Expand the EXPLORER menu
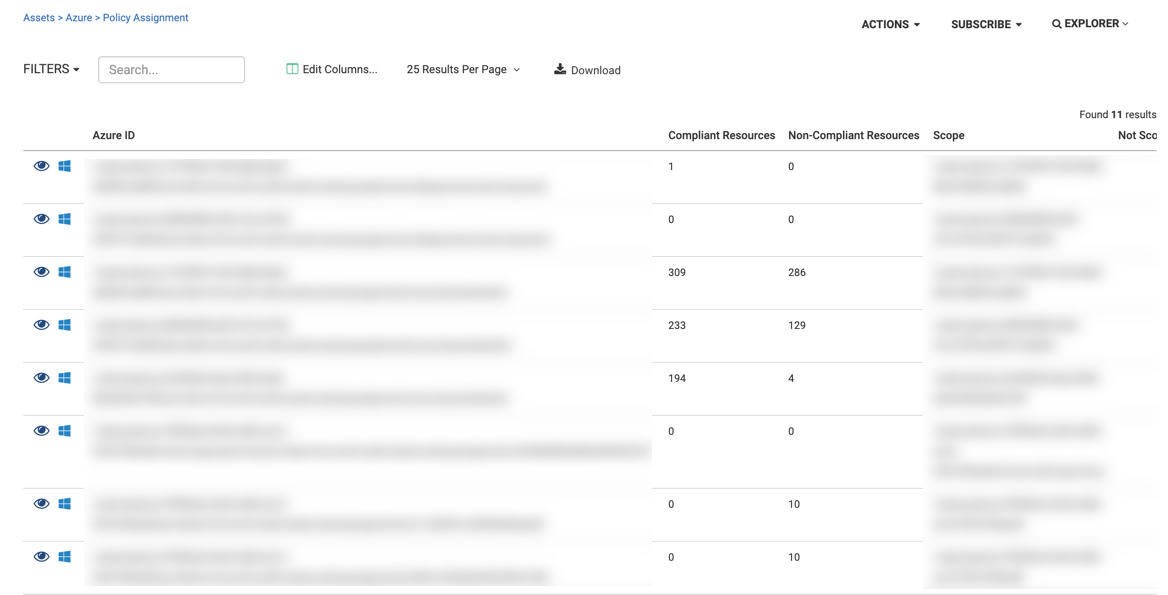This screenshot has width=1168, height=595. click(x=1091, y=24)
